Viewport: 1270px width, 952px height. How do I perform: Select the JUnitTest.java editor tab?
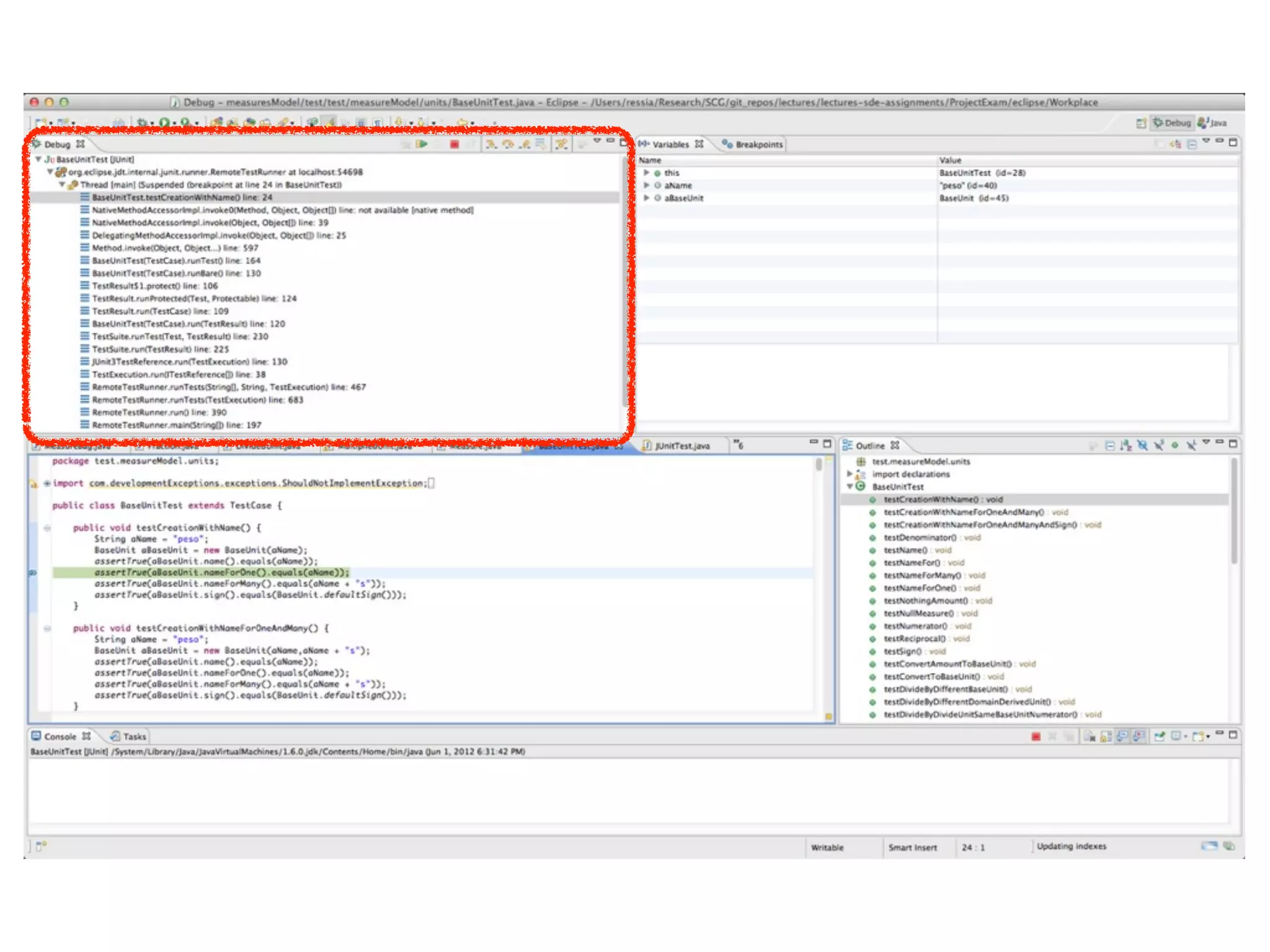click(681, 446)
